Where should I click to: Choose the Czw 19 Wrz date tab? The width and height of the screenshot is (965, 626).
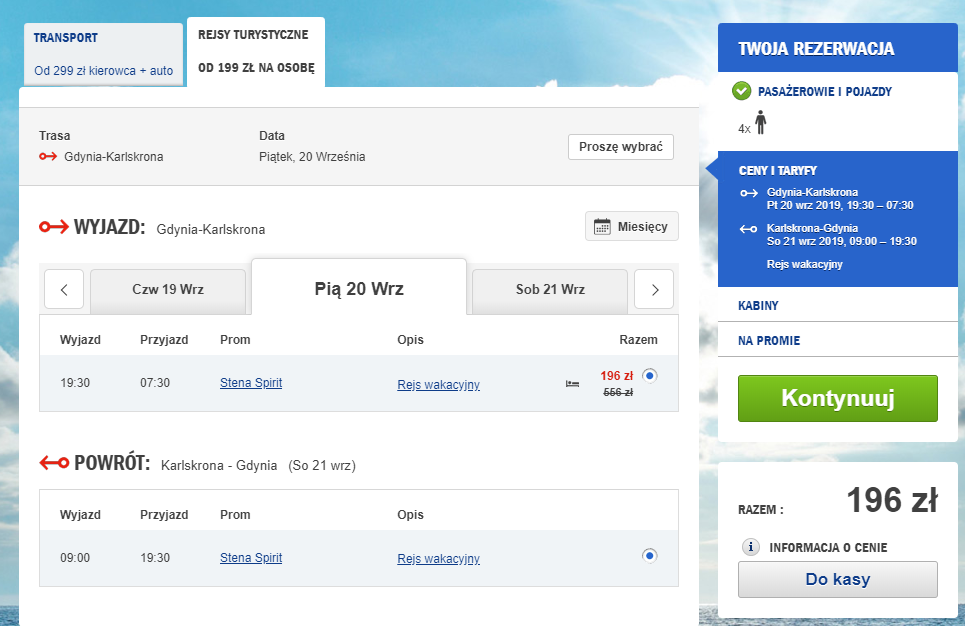(x=168, y=291)
